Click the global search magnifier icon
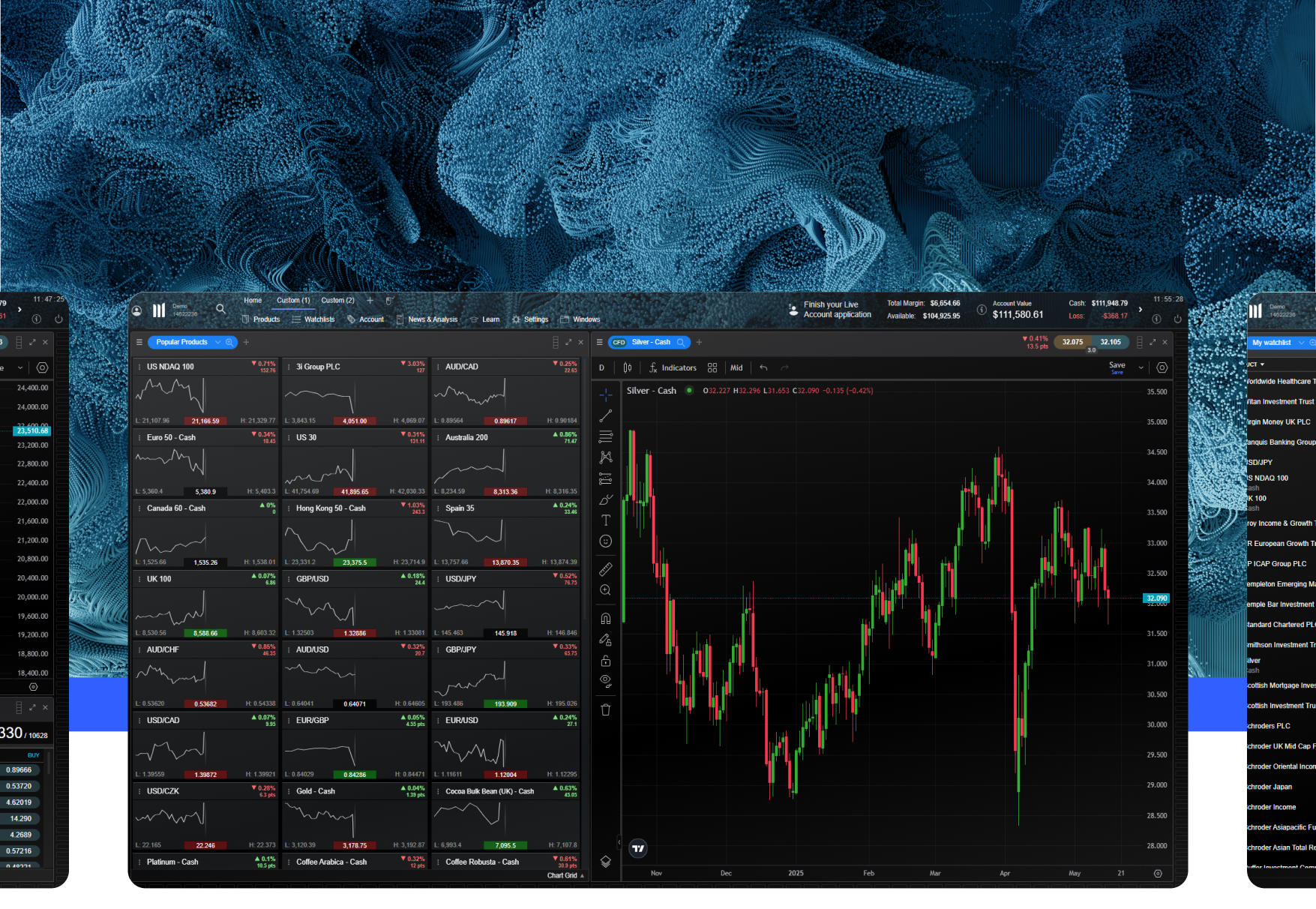 point(220,308)
